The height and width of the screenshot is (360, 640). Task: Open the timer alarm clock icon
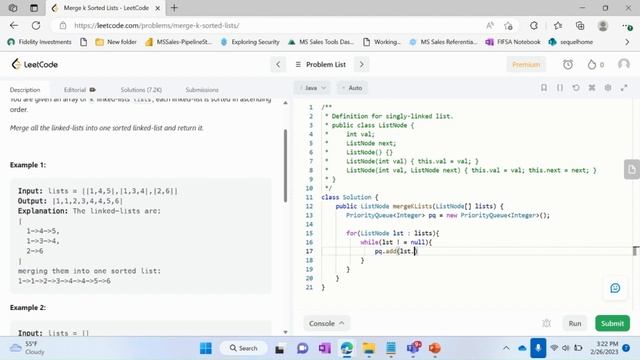[568, 64]
